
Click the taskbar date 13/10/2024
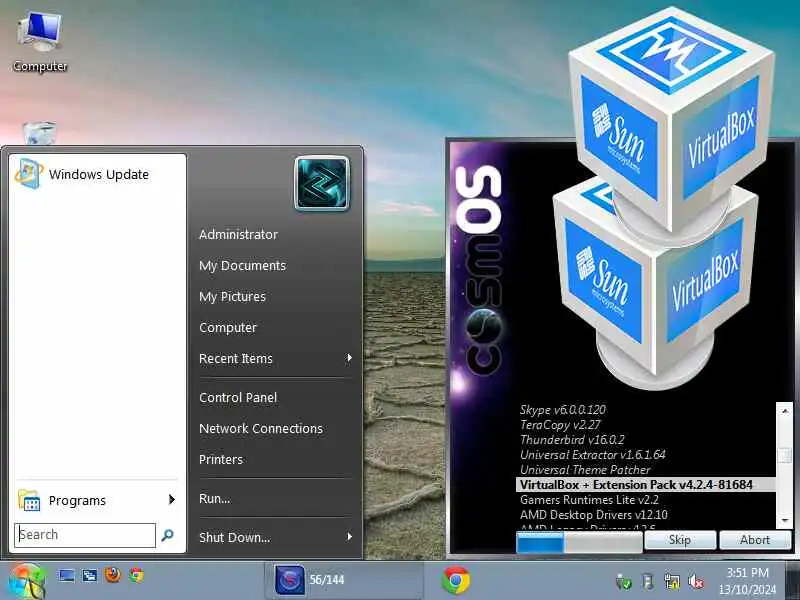pos(747,589)
